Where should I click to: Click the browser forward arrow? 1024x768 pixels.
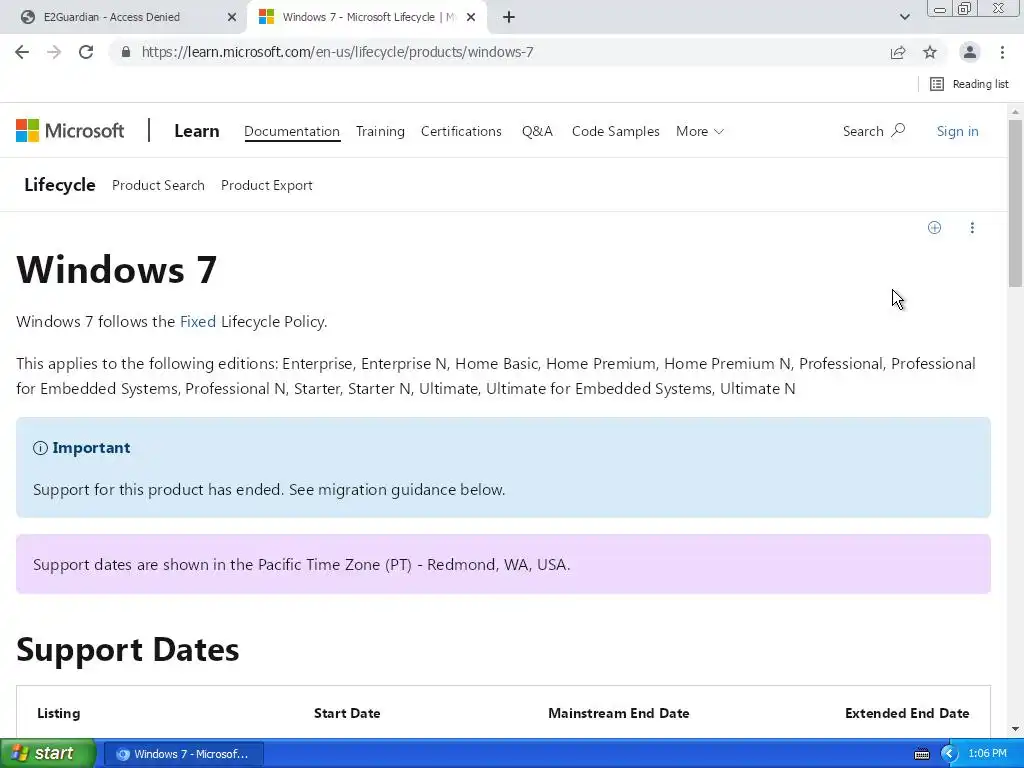click(x=54, y=52)
